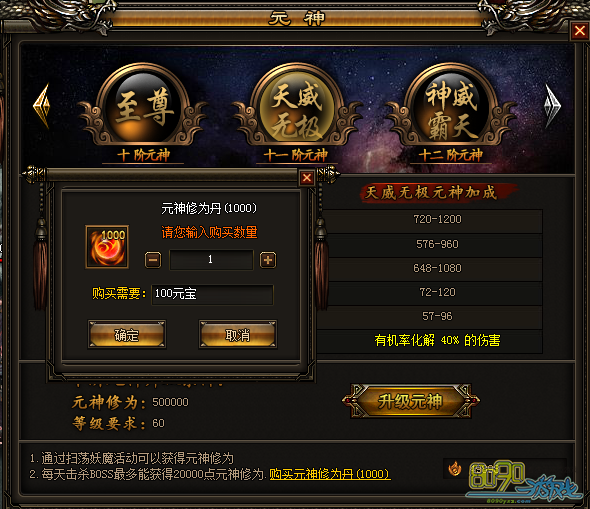This screenshot has height=509, width=590.
Task: Click the right silver arrow to see next tiers
Action: (x=552, y=106)
